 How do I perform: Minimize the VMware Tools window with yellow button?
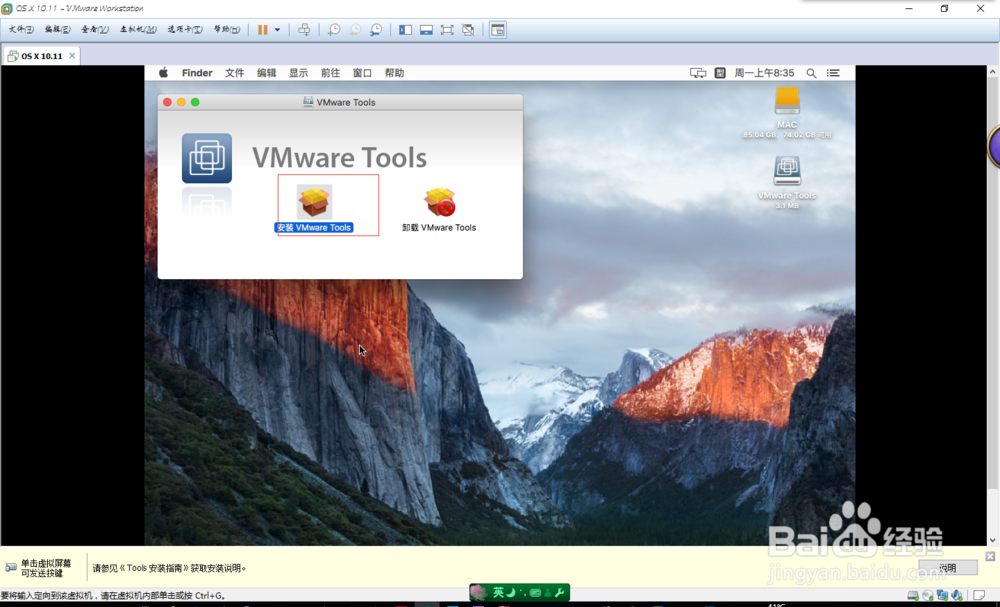[181, 102]
